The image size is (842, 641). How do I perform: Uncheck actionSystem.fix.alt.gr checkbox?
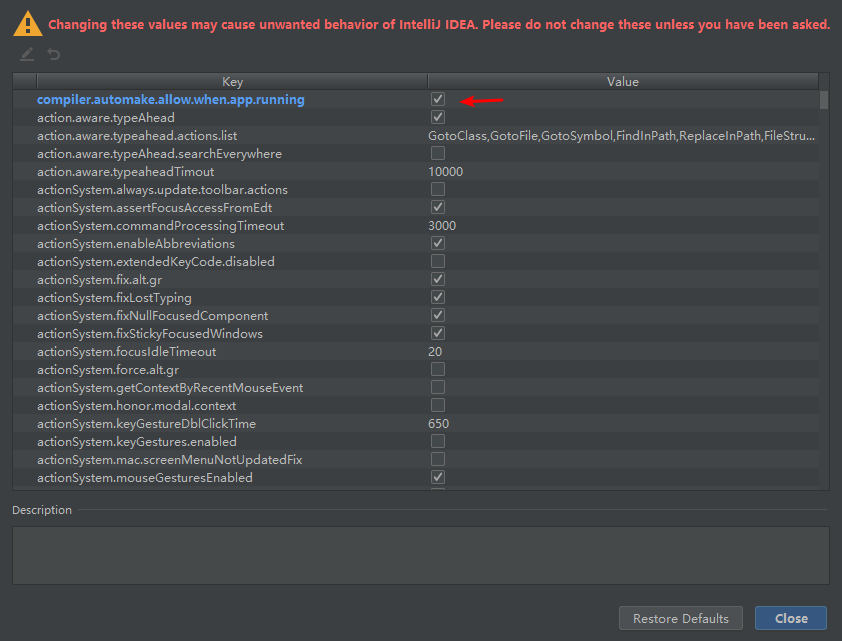438,280
